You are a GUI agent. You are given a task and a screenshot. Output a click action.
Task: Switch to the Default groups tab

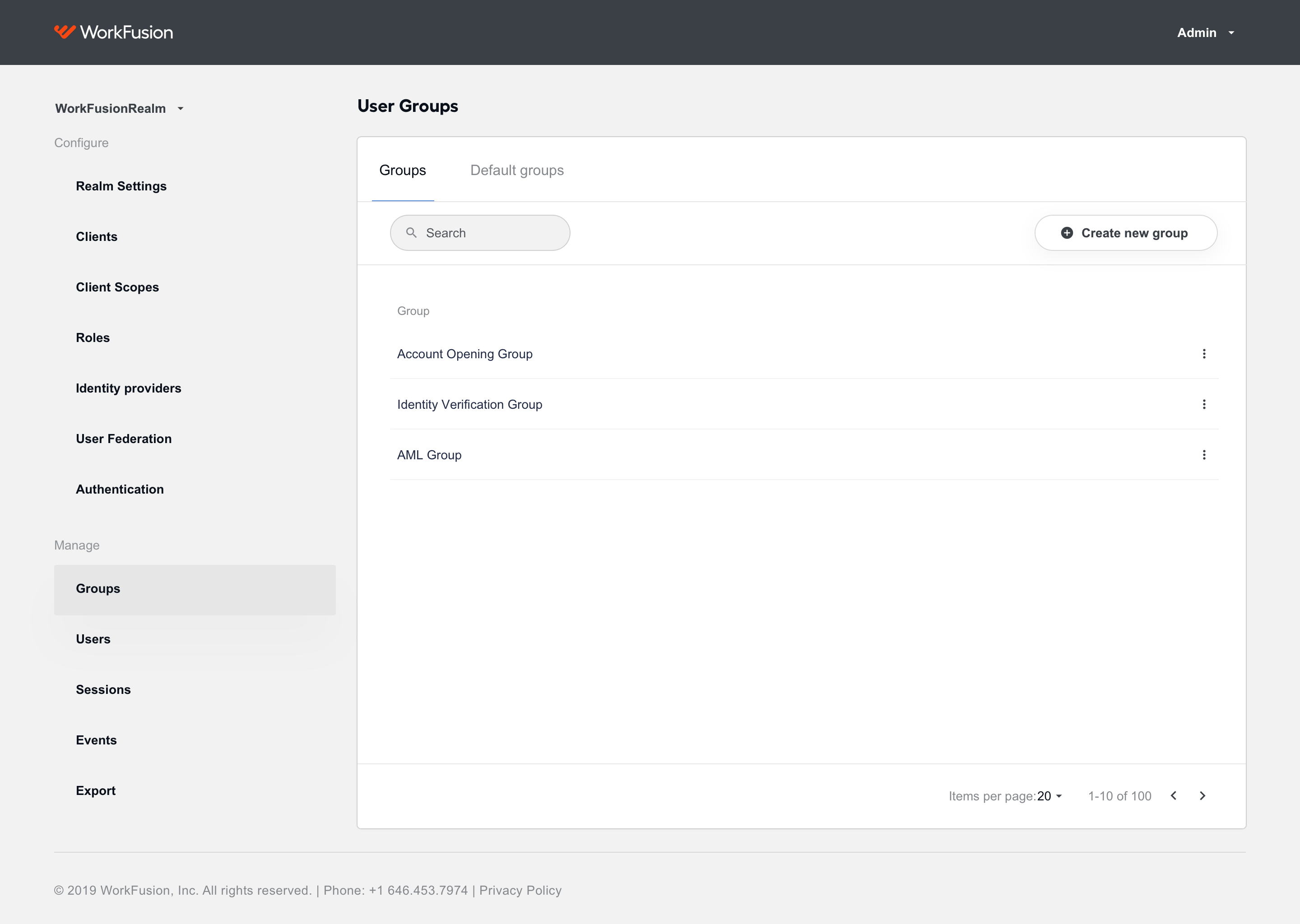[x=517, y=170]
